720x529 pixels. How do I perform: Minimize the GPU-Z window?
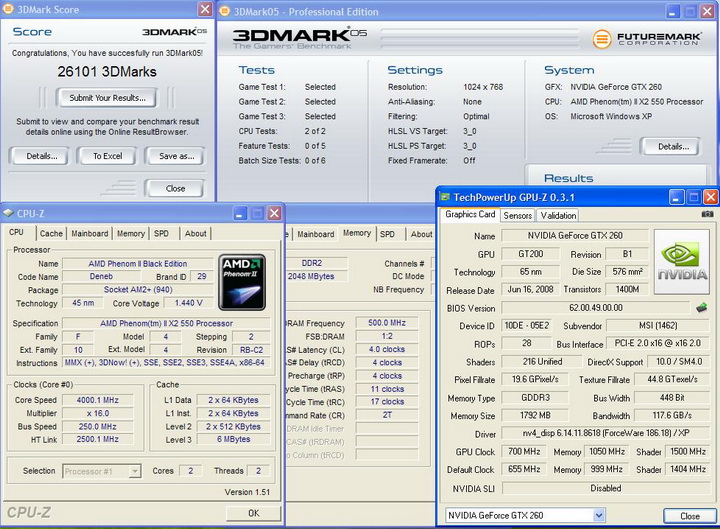click(676, 197)
